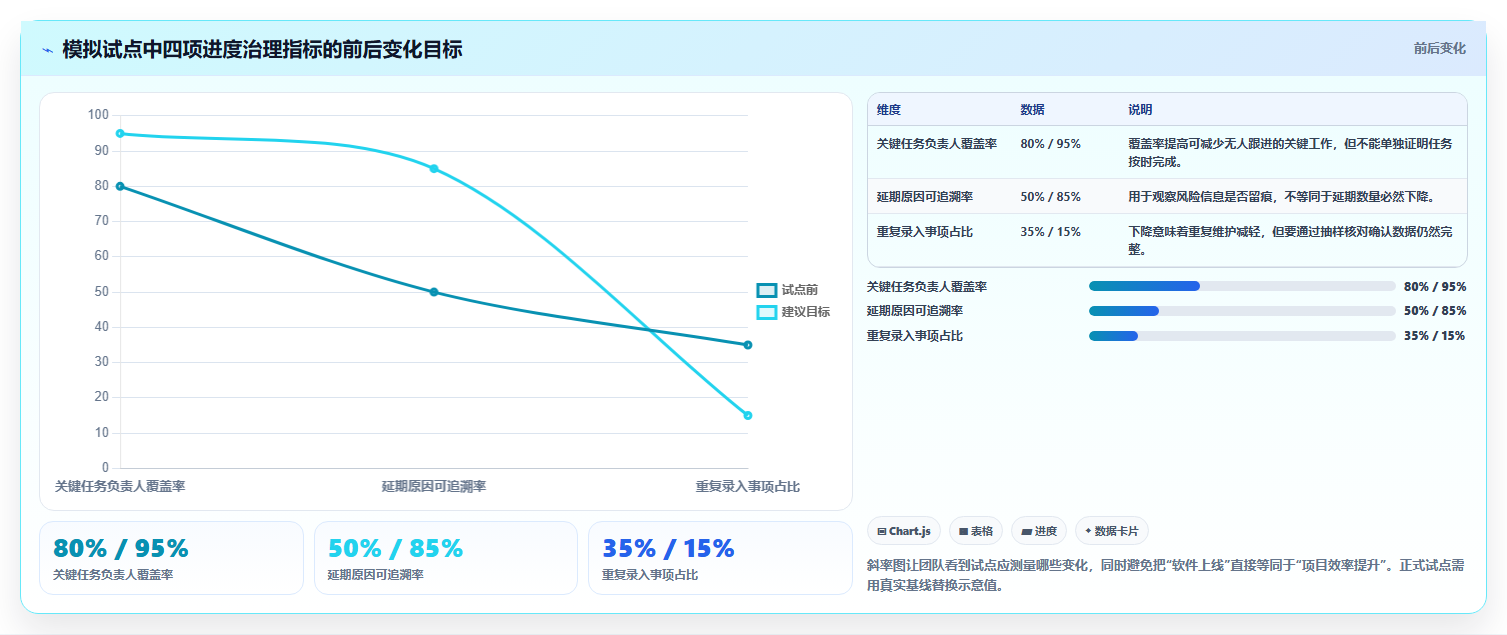
Task: Click the chart title heading text
Action: point(262,49)
